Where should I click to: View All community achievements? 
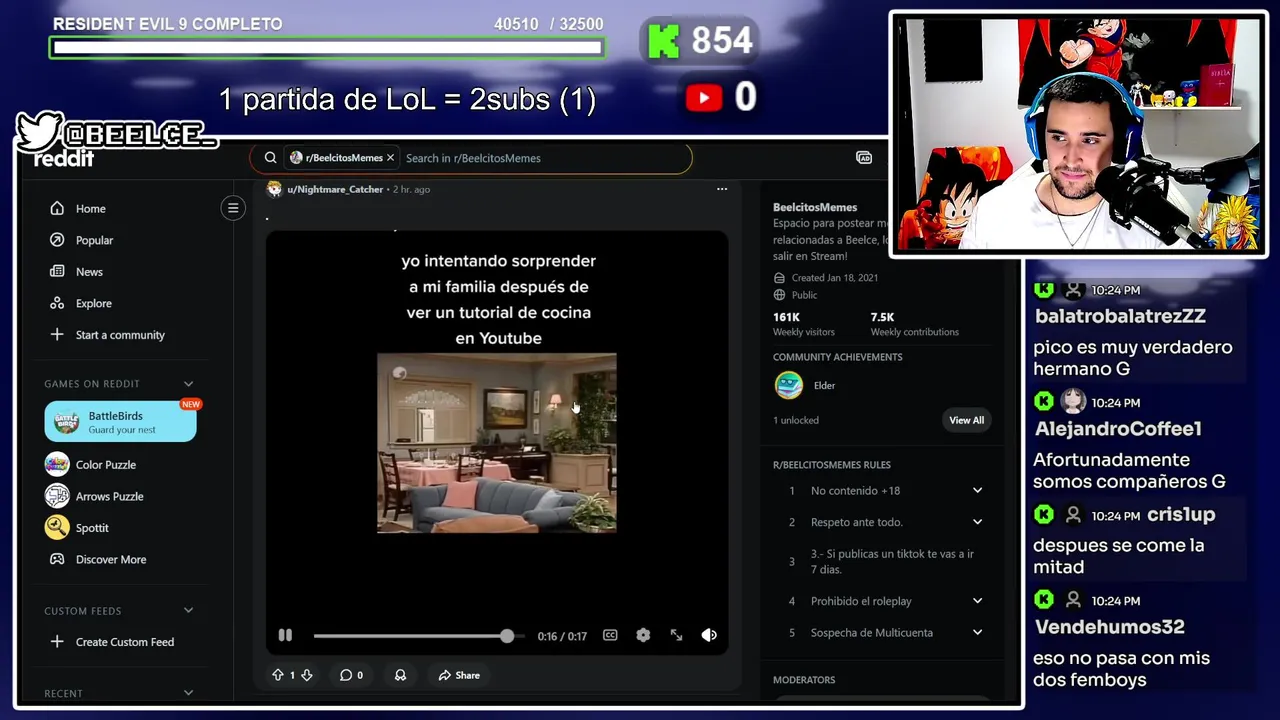point(966,420)
